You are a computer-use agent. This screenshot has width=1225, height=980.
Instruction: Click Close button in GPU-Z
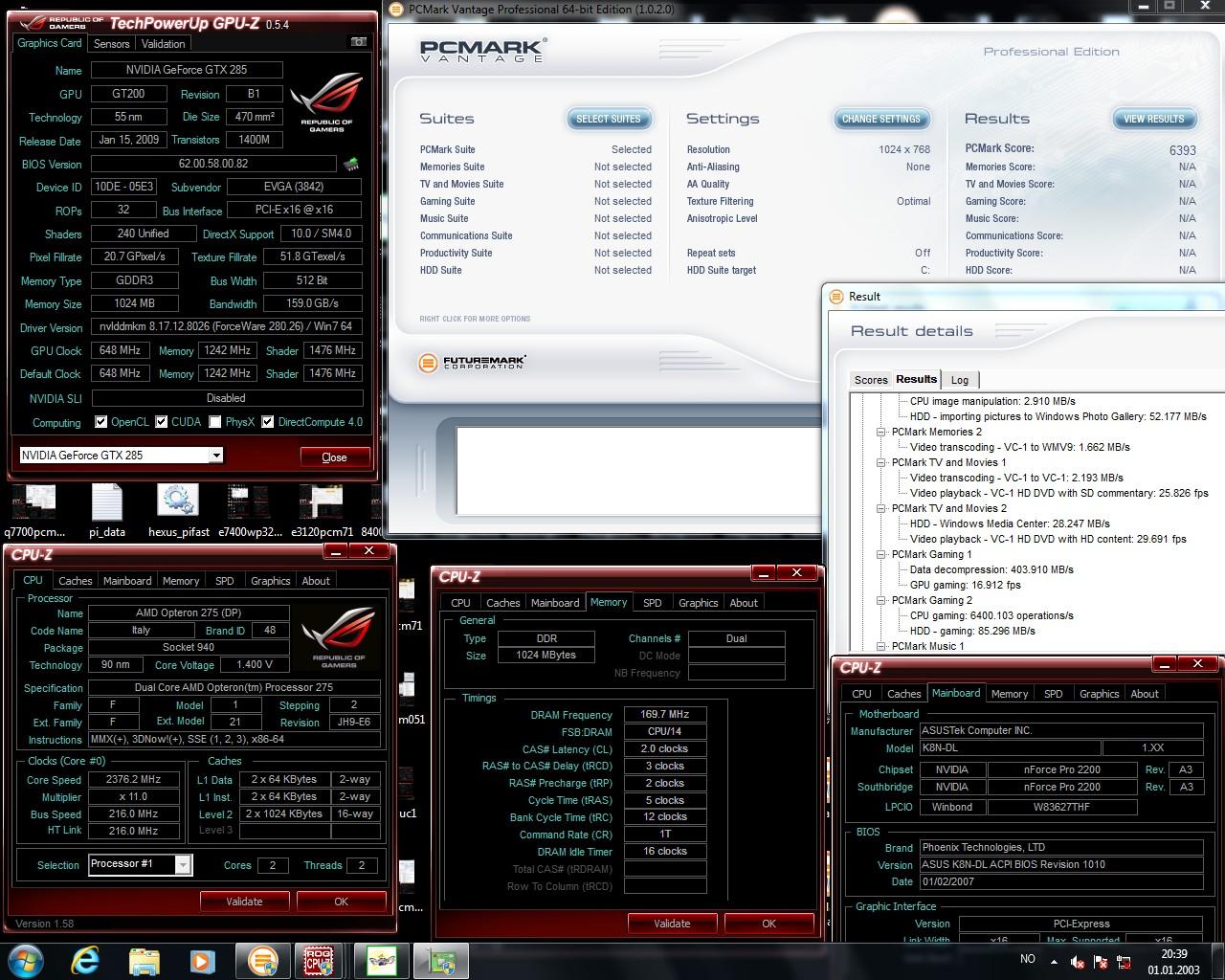click(x=334, y=457)
